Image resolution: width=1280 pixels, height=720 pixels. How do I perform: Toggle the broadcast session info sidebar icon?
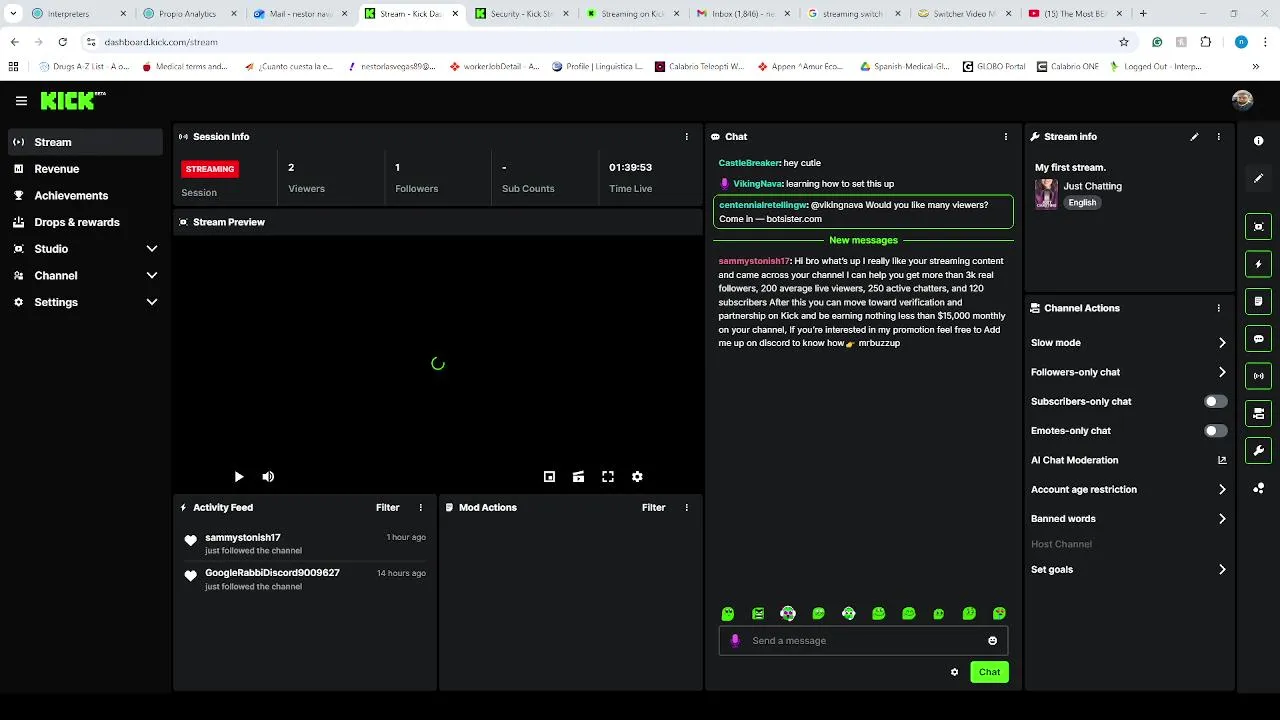pos(1258,376)
